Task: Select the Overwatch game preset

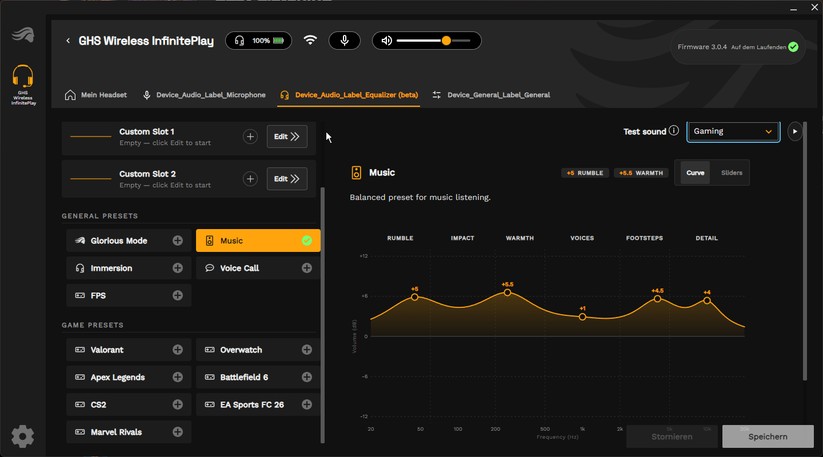Action: click(258, 350)
